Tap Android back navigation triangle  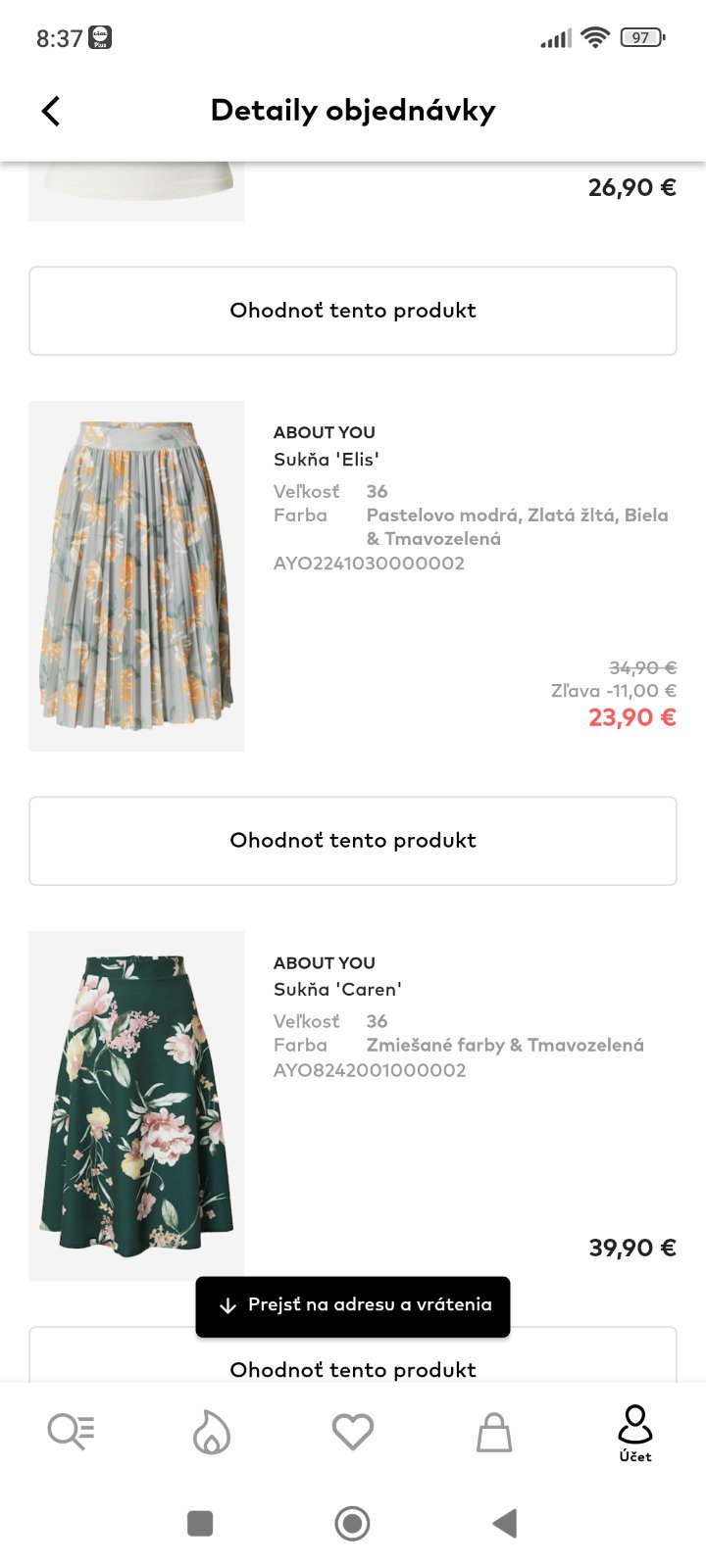pyautogui.click(x=505, y=1523)
